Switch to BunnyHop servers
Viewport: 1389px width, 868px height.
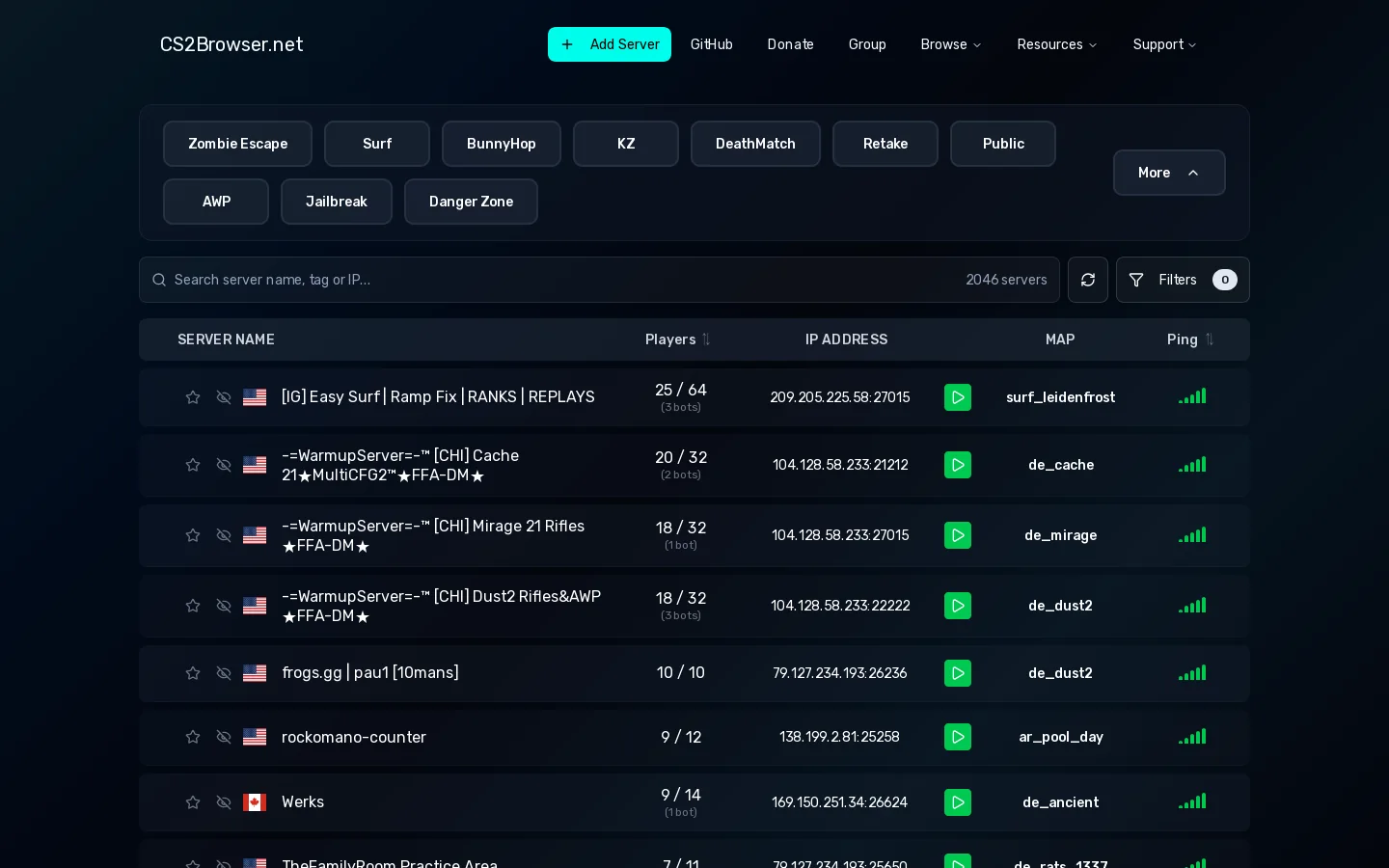502,144
